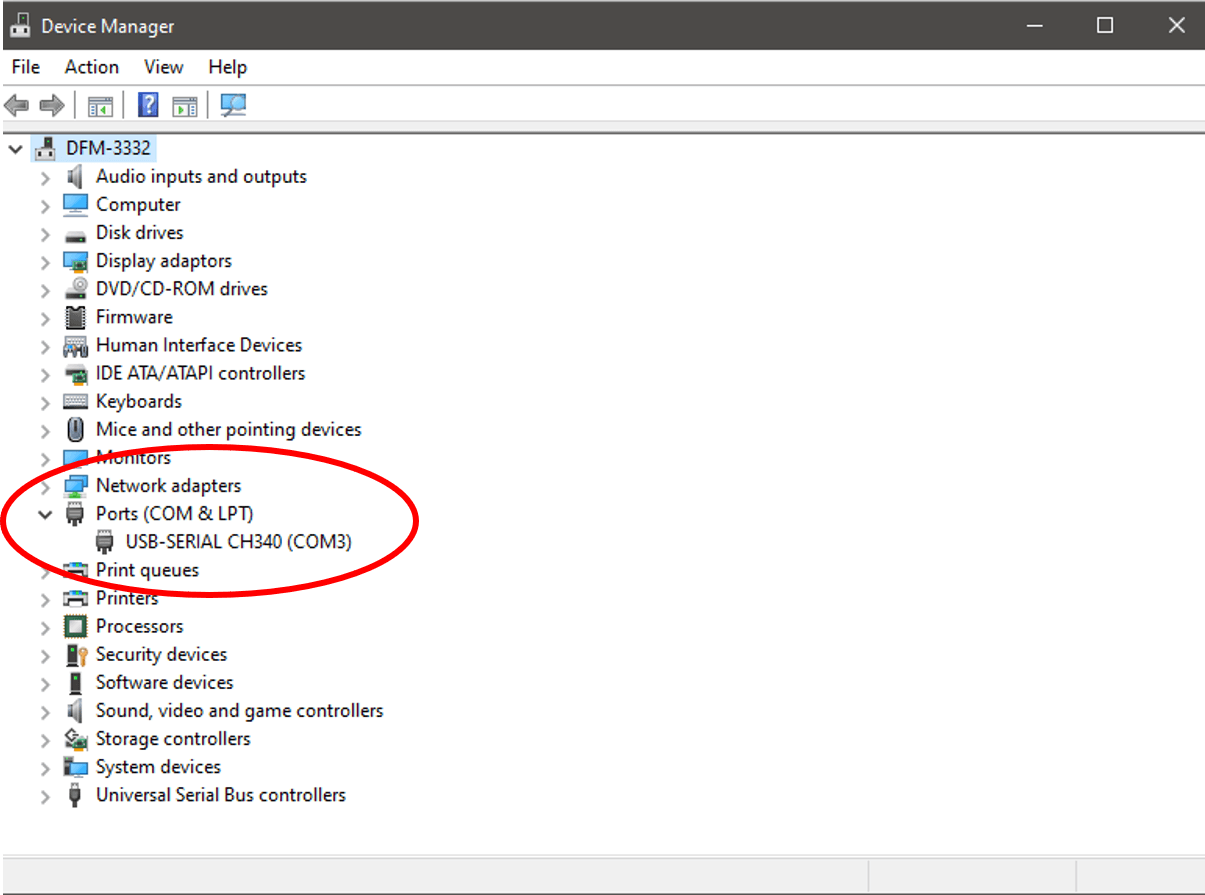The image size is (1205, 895).
Task: Expand the Universal Serial Bus controllers node
Action: pos(45,796)
